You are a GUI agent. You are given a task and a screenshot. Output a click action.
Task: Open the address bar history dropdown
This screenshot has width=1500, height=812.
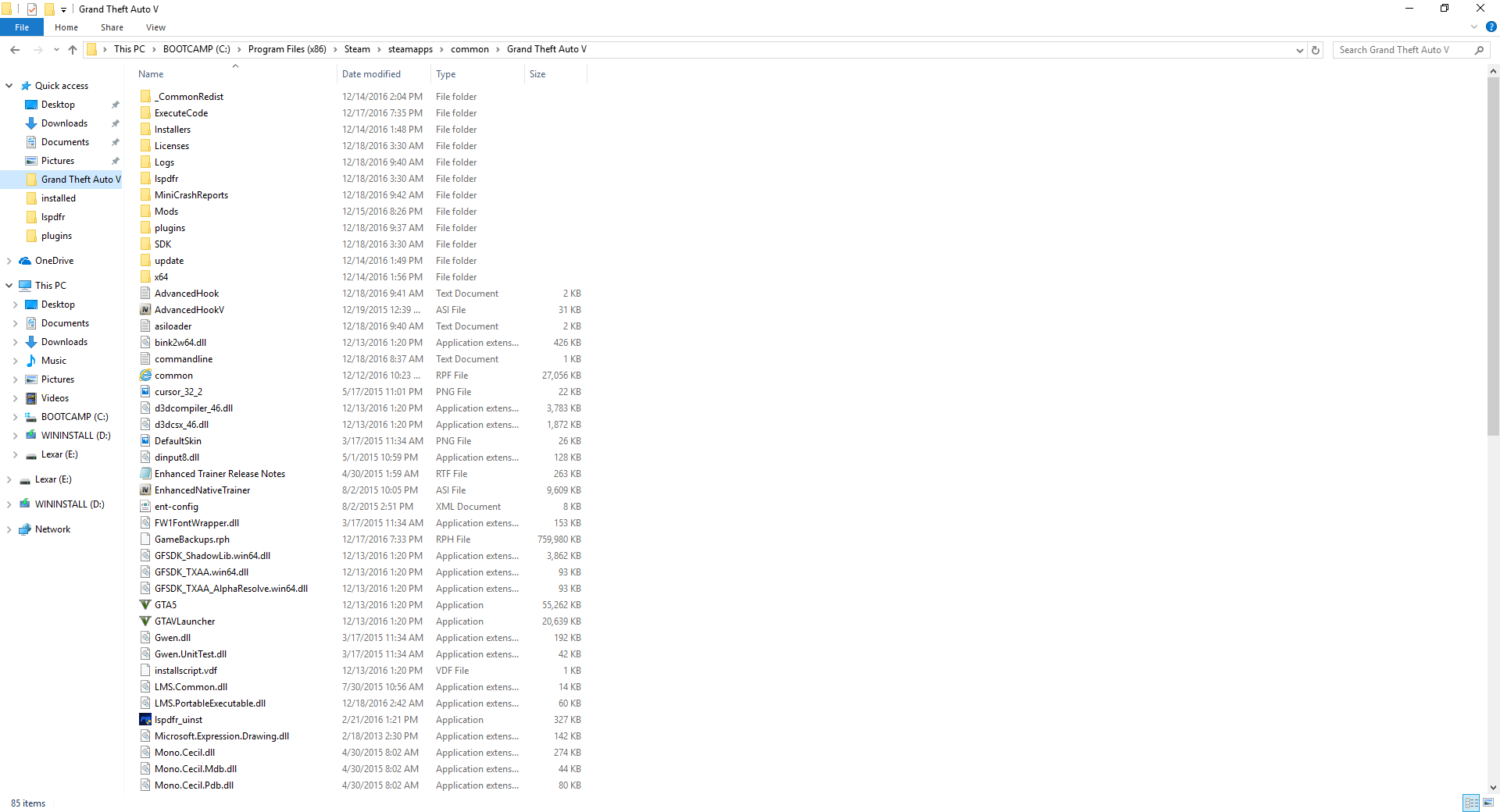1299,50
